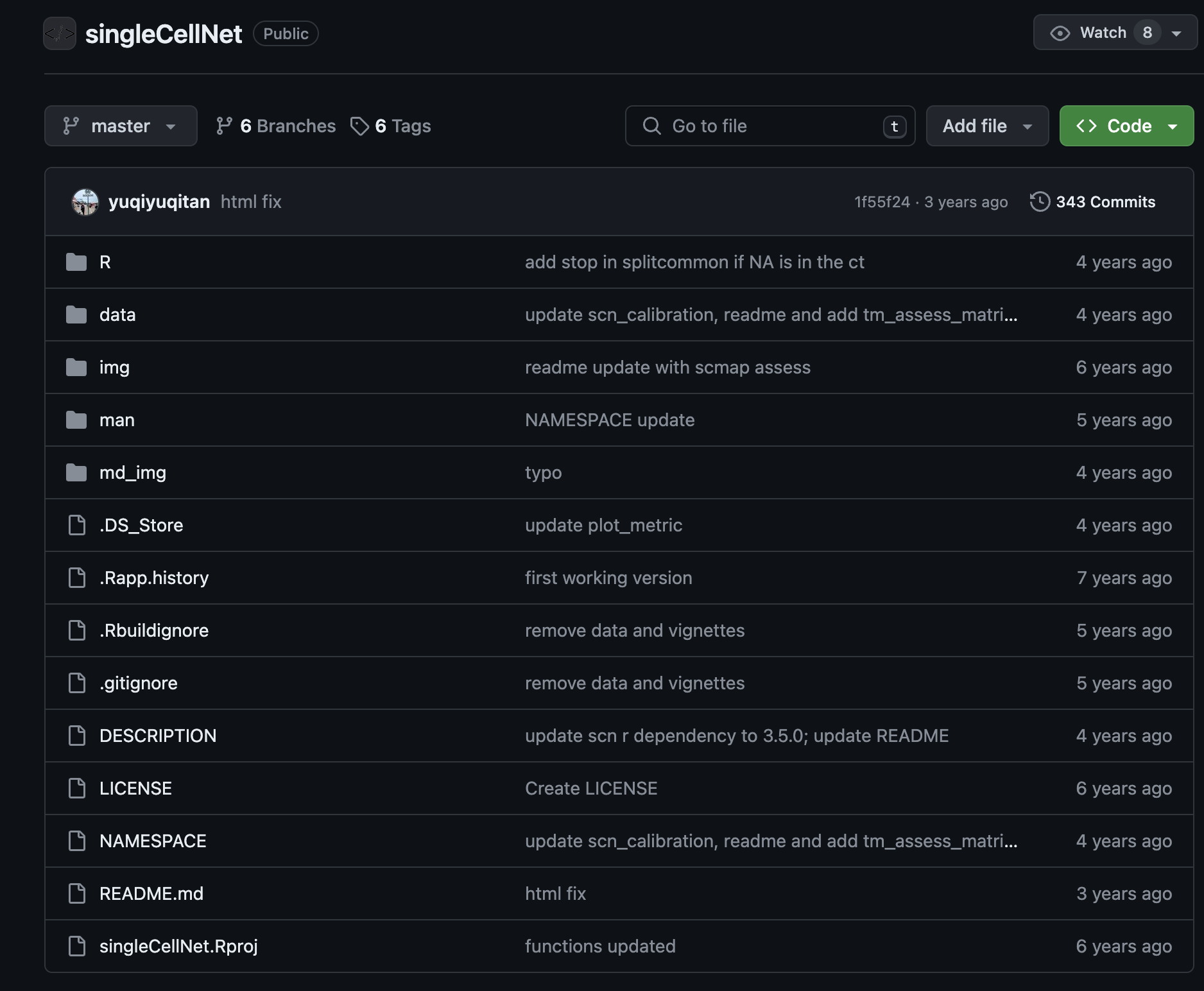
Task: Click the Watch button label
Action: coord(1103,33)
